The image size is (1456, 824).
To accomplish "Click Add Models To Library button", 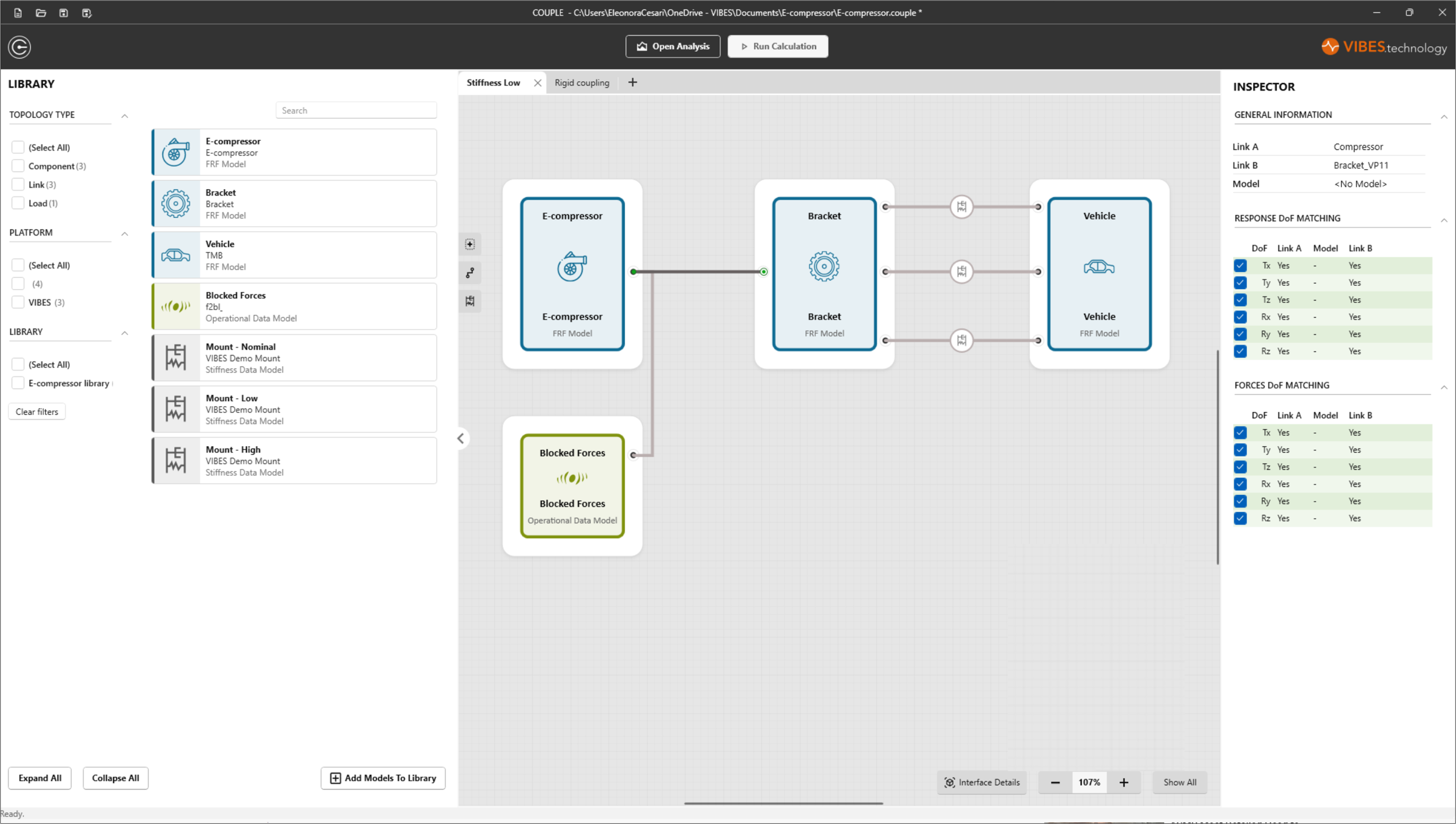I will tap(383, 778).
